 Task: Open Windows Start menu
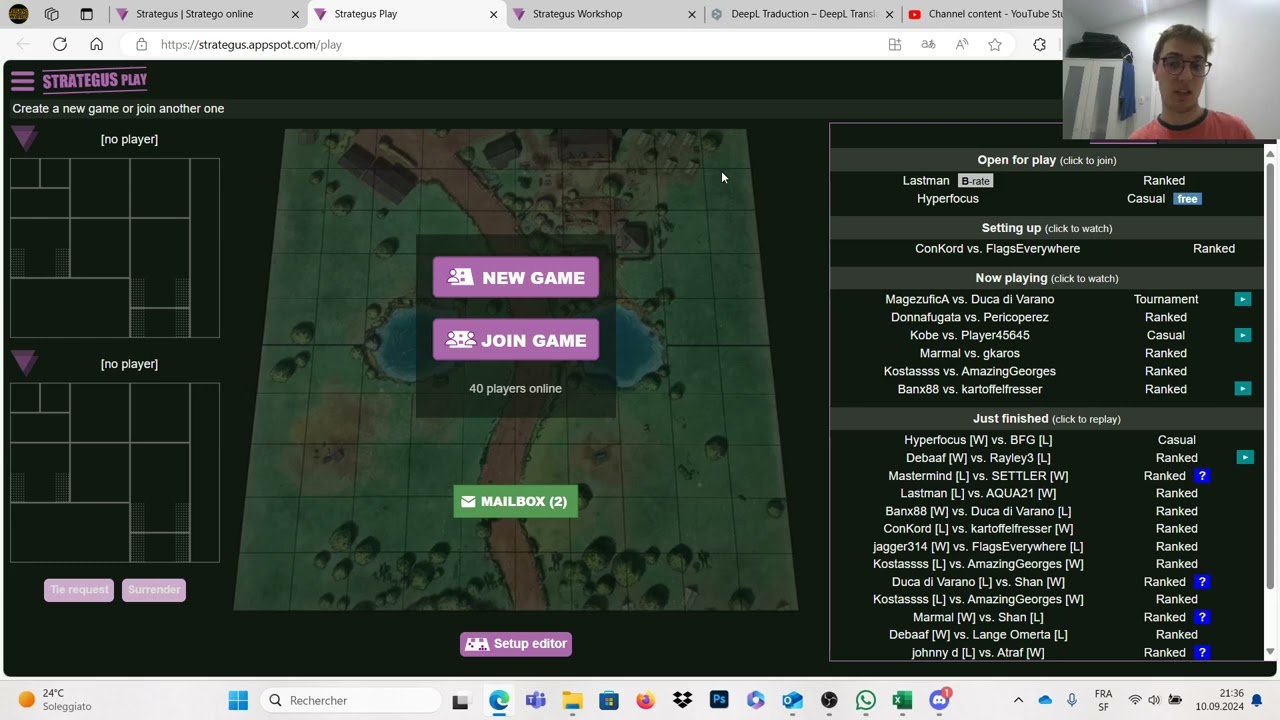pyautogui.click(x=238, y=701)
